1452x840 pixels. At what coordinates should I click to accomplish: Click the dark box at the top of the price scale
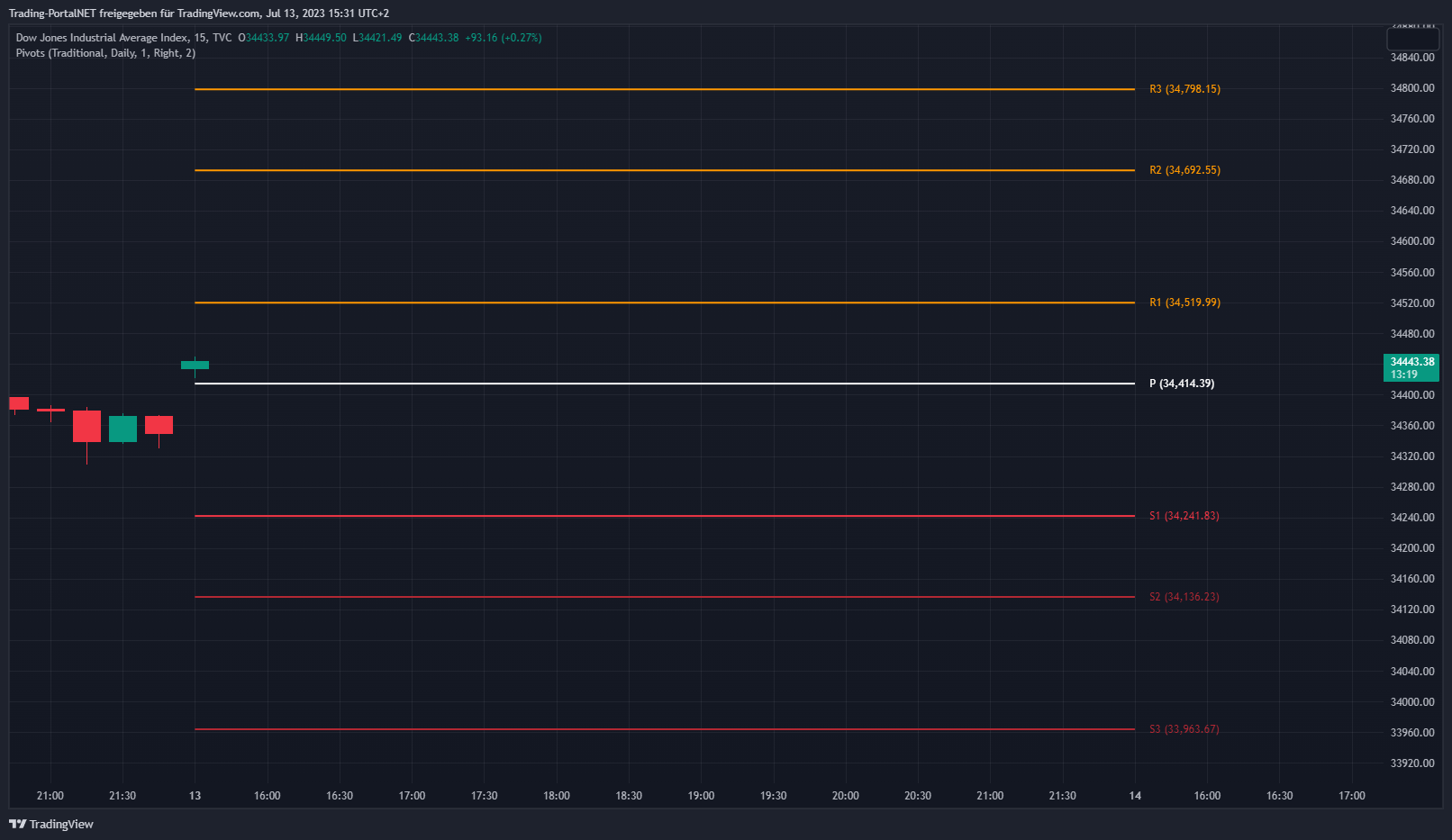1412,40
